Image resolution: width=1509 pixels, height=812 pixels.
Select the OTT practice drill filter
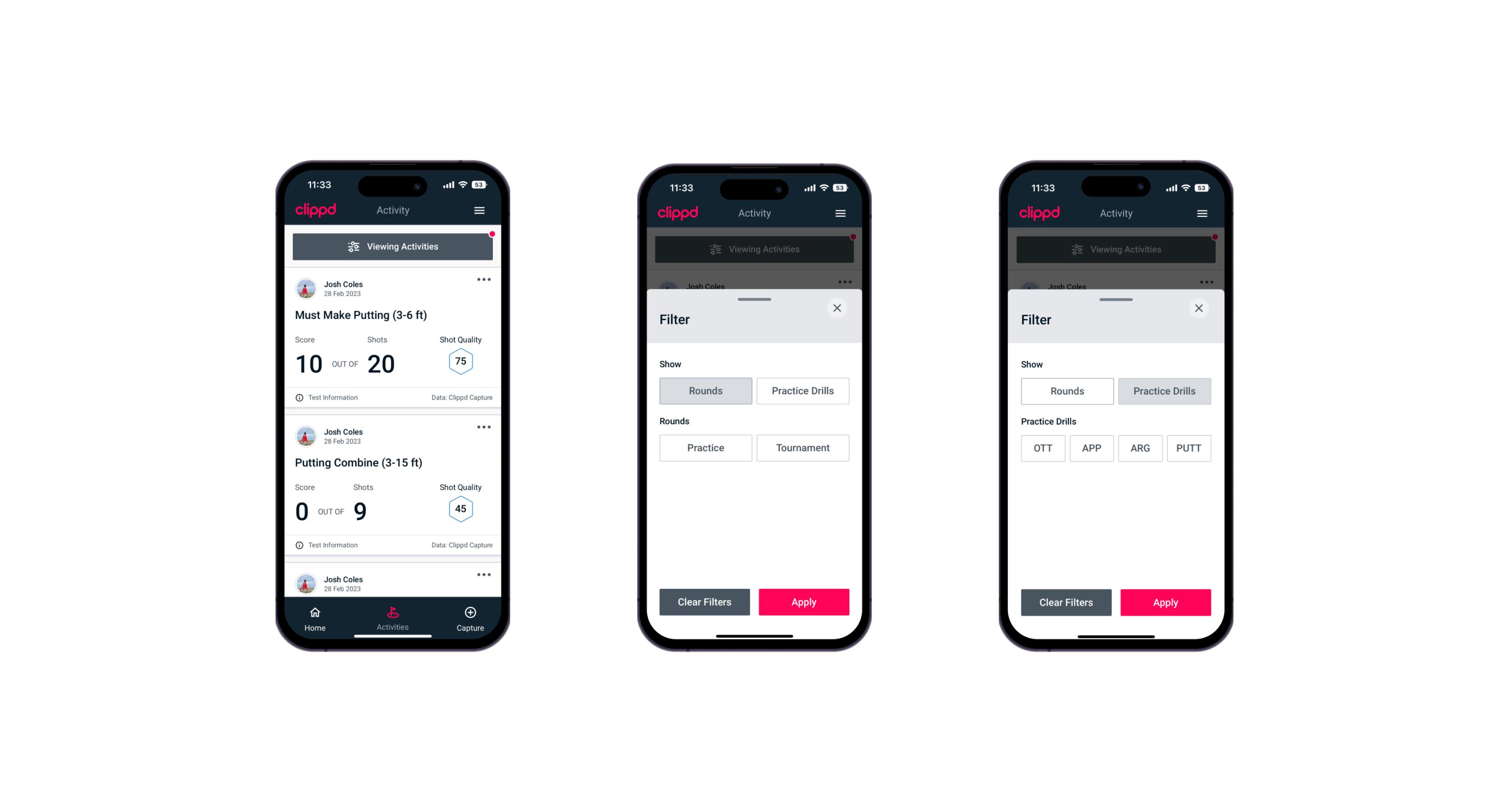coord(1044,448)
